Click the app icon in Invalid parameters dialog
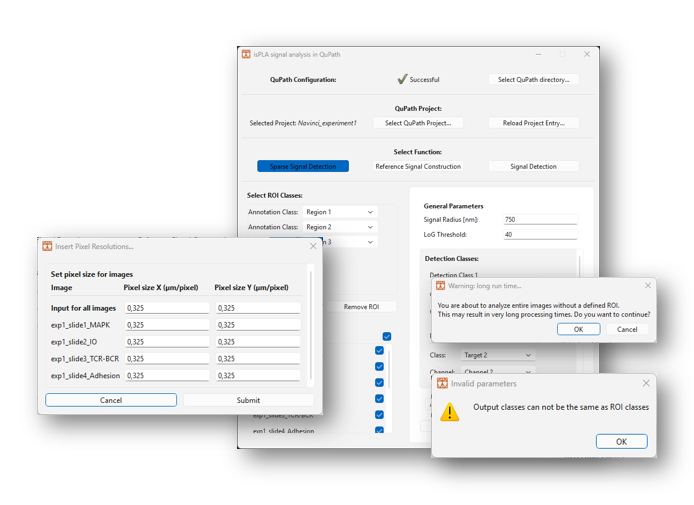 point(442,383)
